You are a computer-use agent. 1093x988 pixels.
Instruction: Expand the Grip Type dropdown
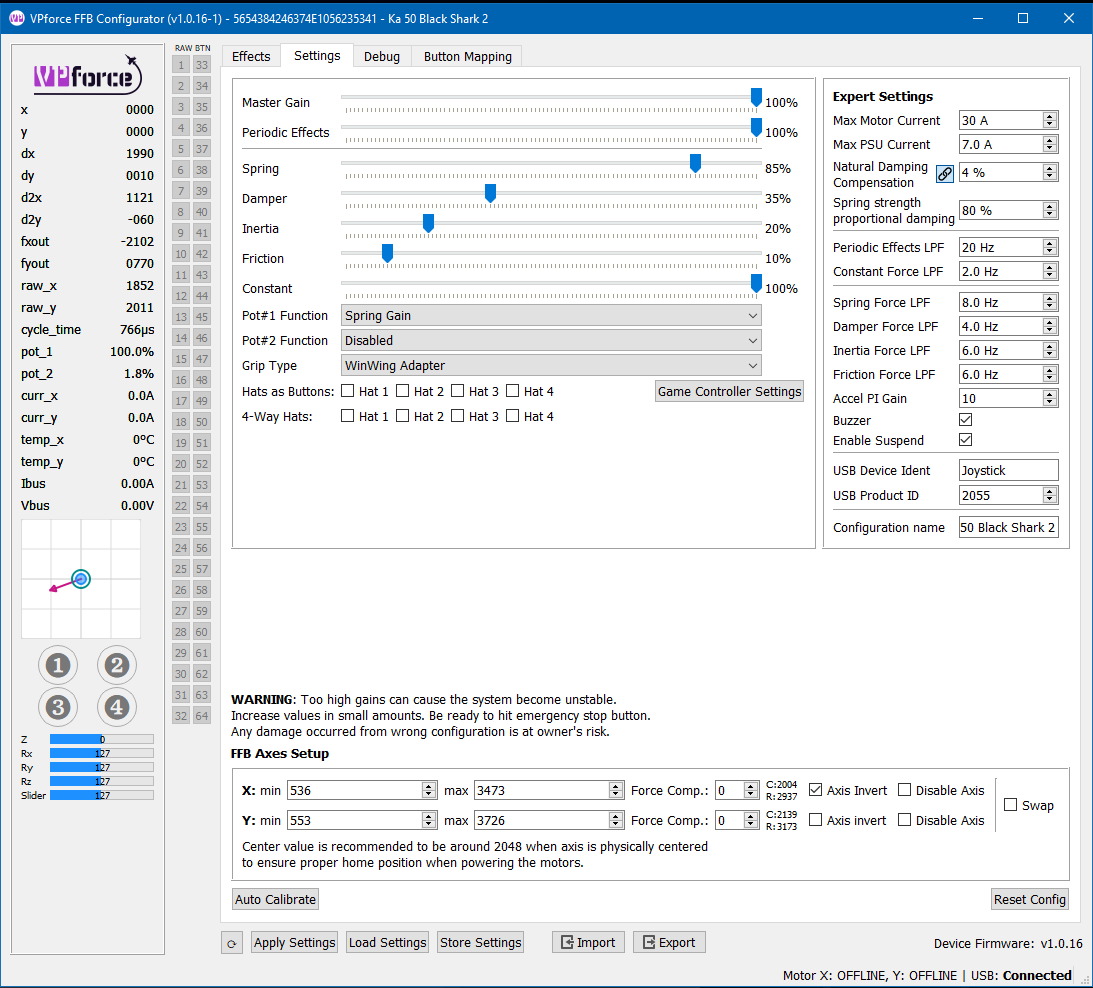click(551, 366)
